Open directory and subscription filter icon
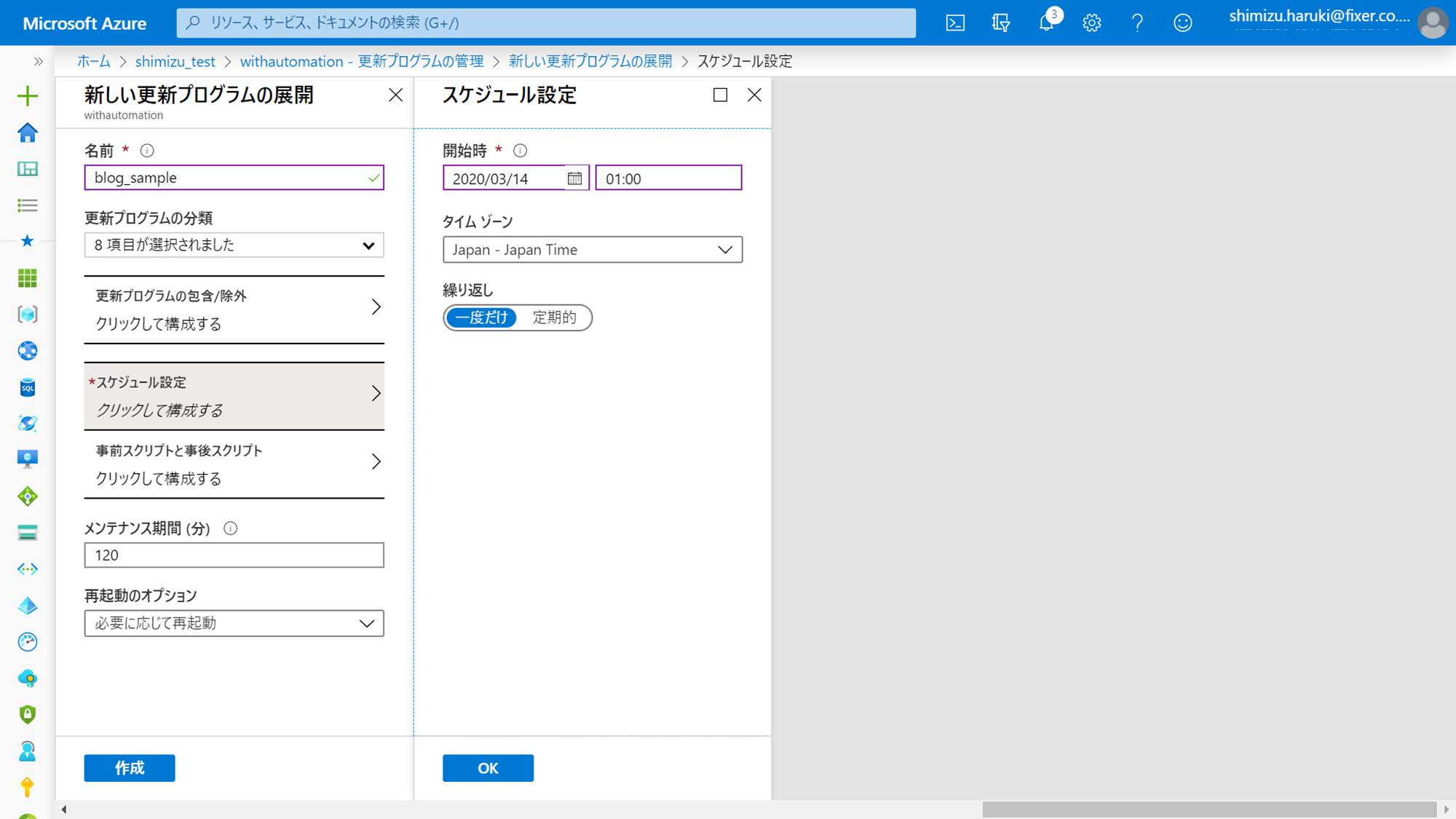Viewport: 1456px width, 819px height. (x=1001, y=23)
